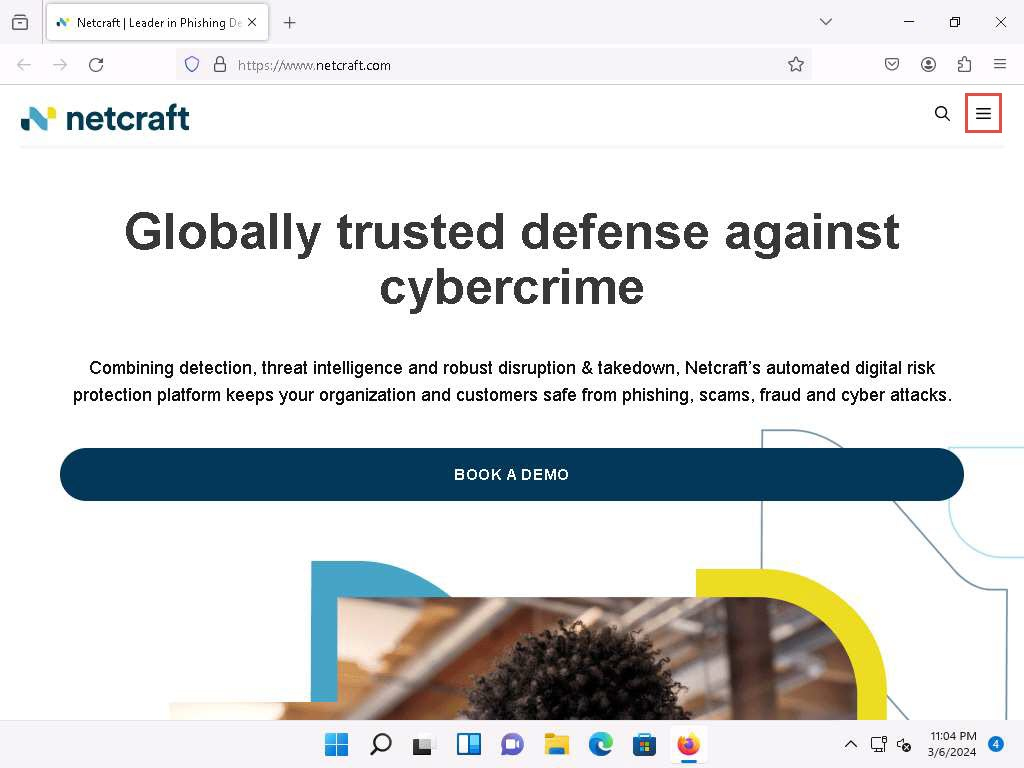
Task: Click the URL address bar field
Action: click(x=500, y=65)
